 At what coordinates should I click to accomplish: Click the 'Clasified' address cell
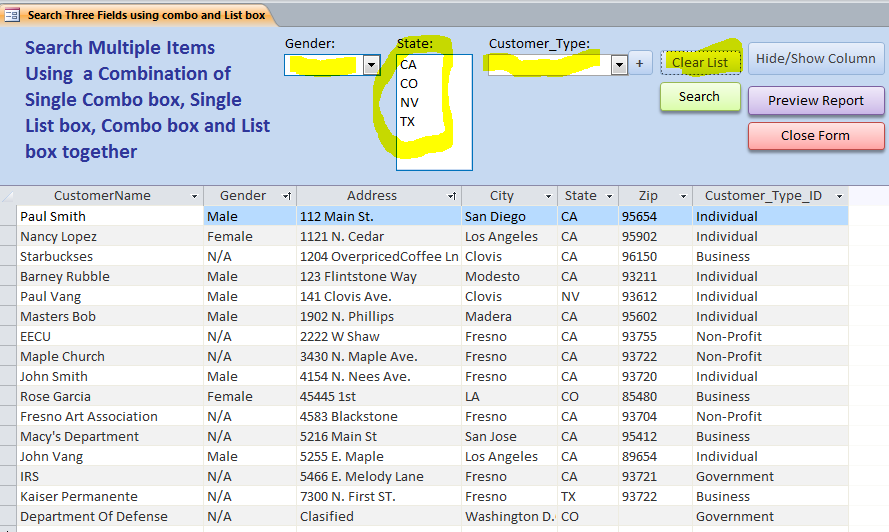tap(379, 516)
